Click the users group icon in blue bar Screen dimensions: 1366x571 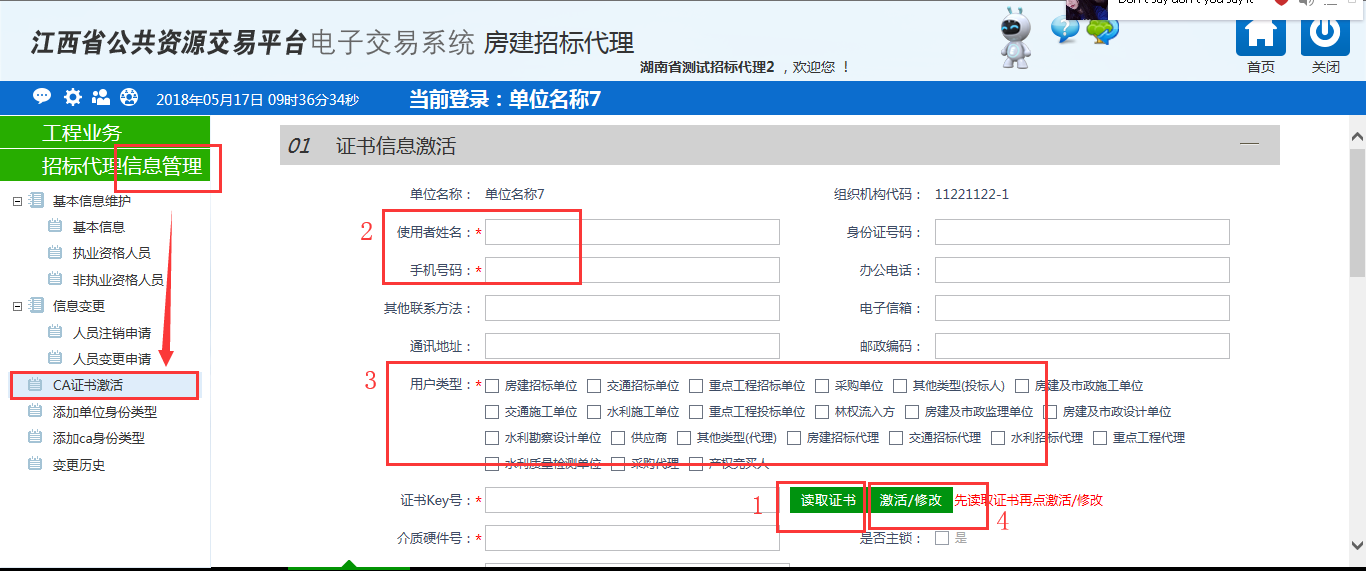(101, 97)
